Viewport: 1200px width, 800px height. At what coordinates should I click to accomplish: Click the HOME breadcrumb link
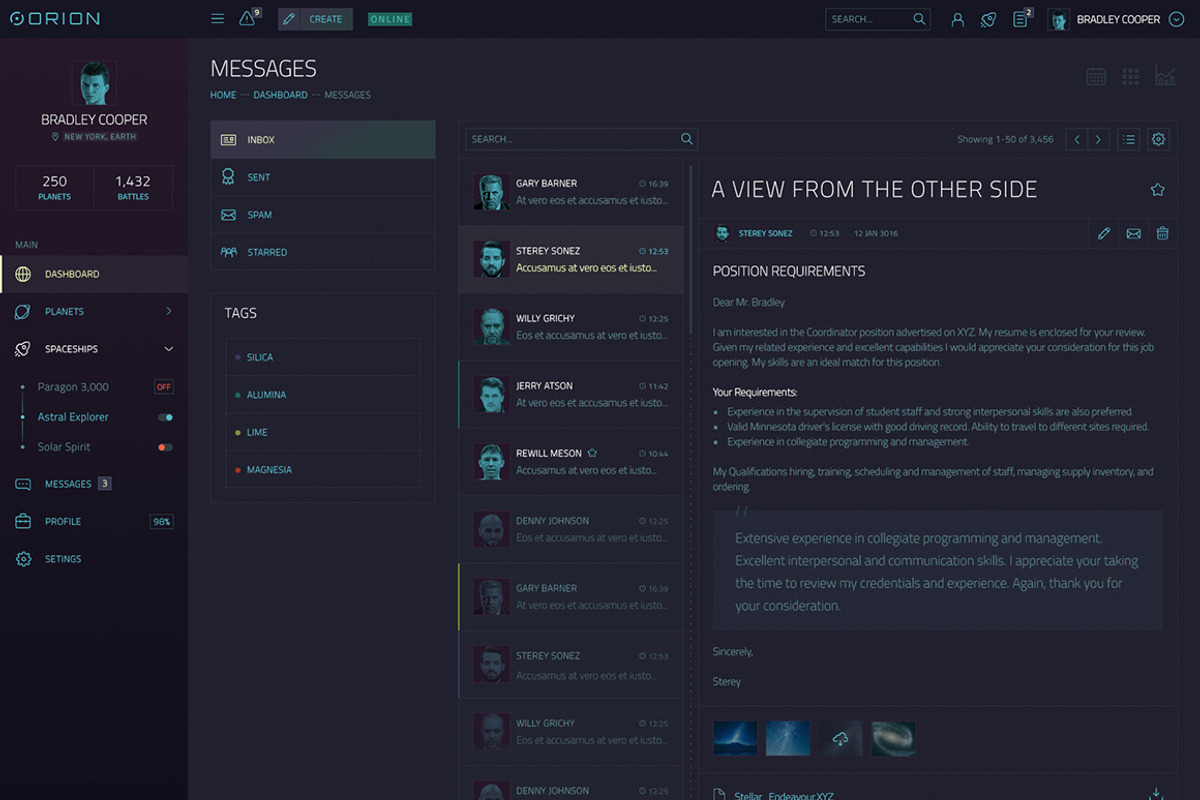point(222,94)
